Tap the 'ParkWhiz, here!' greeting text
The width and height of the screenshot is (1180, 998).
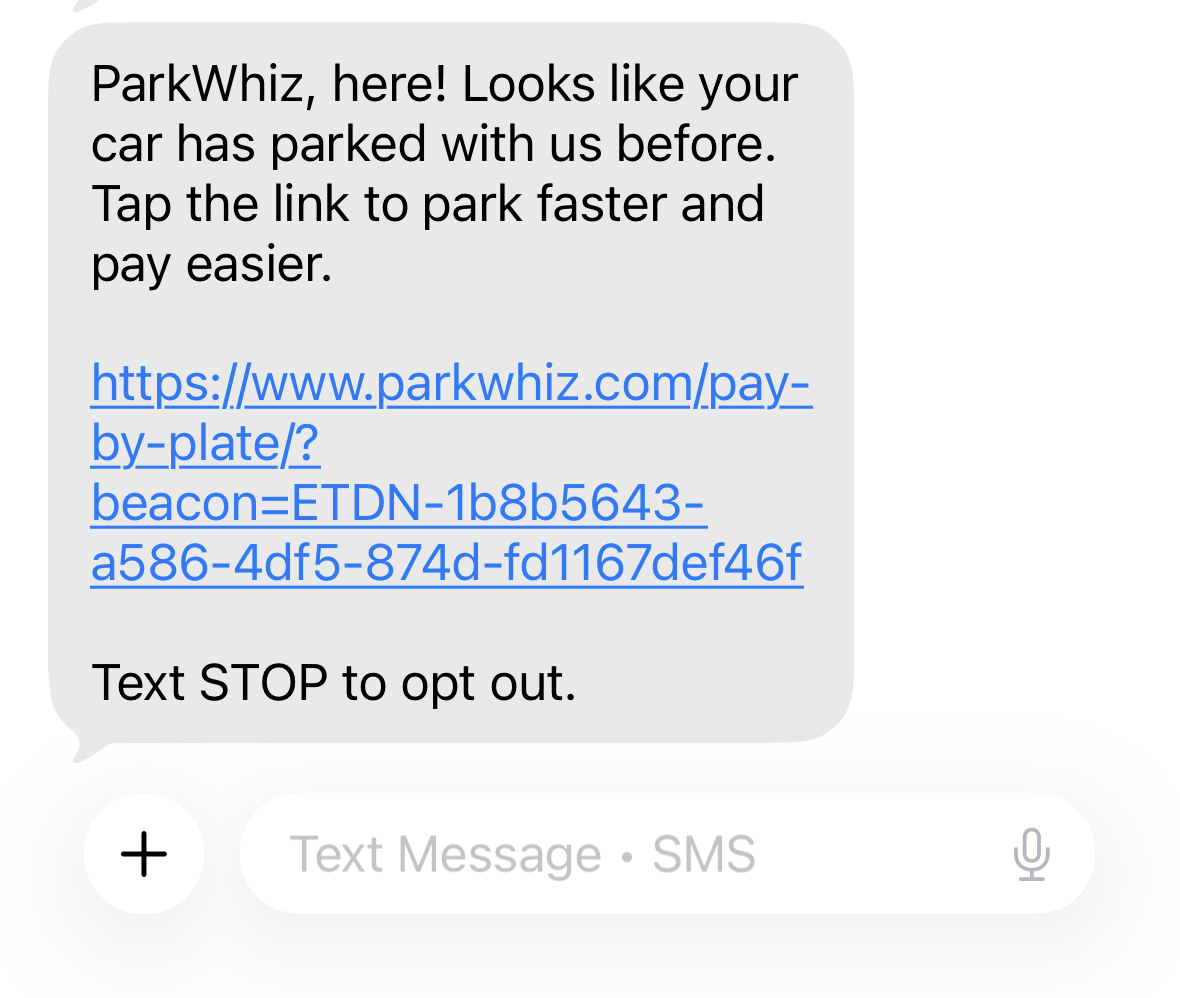269,84
